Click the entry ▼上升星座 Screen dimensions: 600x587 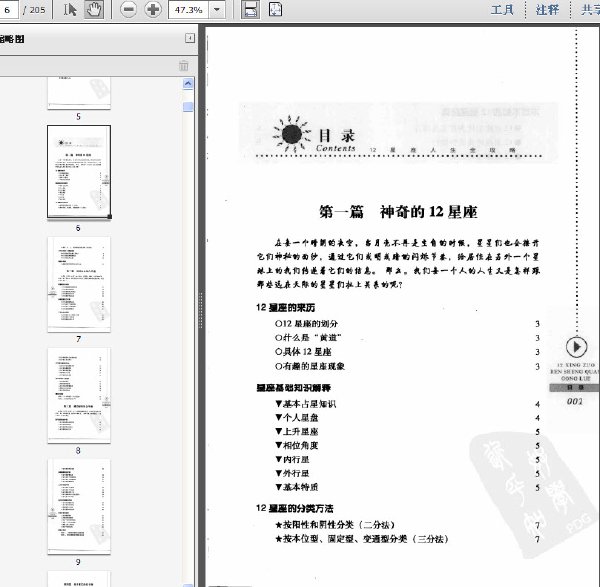coord(297,432)
